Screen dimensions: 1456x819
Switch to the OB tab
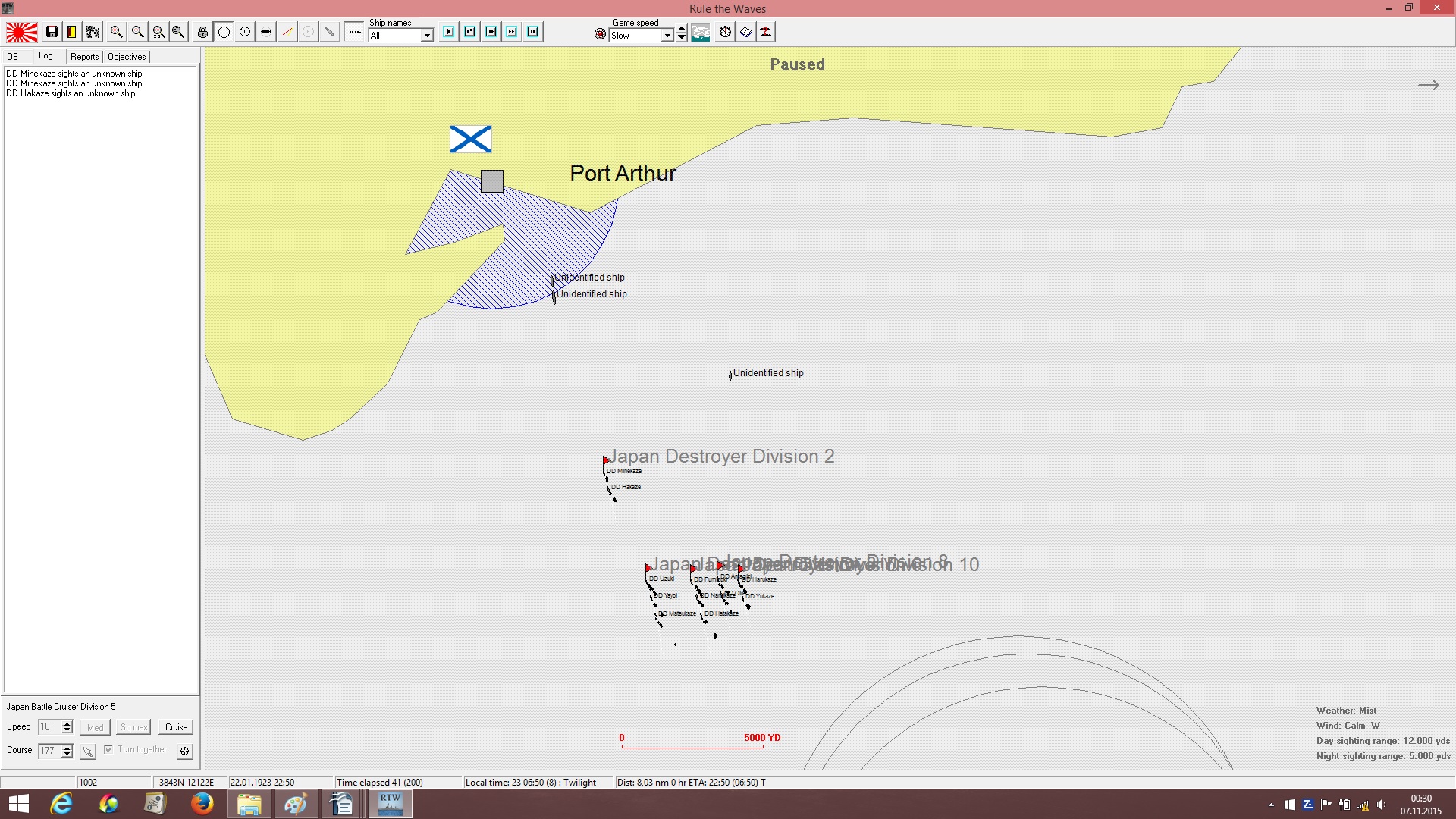click(x=13, y=57)
